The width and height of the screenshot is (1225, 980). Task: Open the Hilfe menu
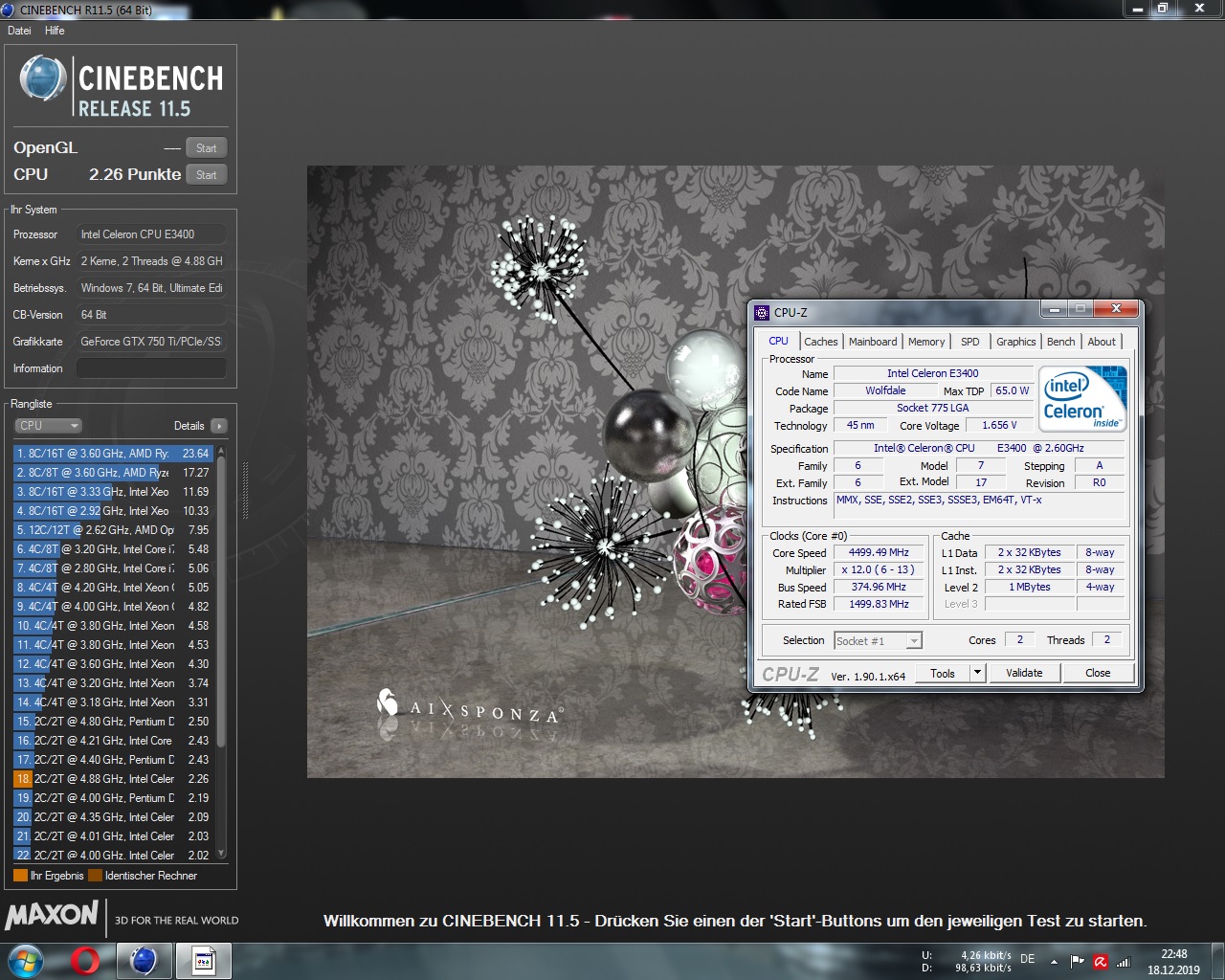pos(55,31)
